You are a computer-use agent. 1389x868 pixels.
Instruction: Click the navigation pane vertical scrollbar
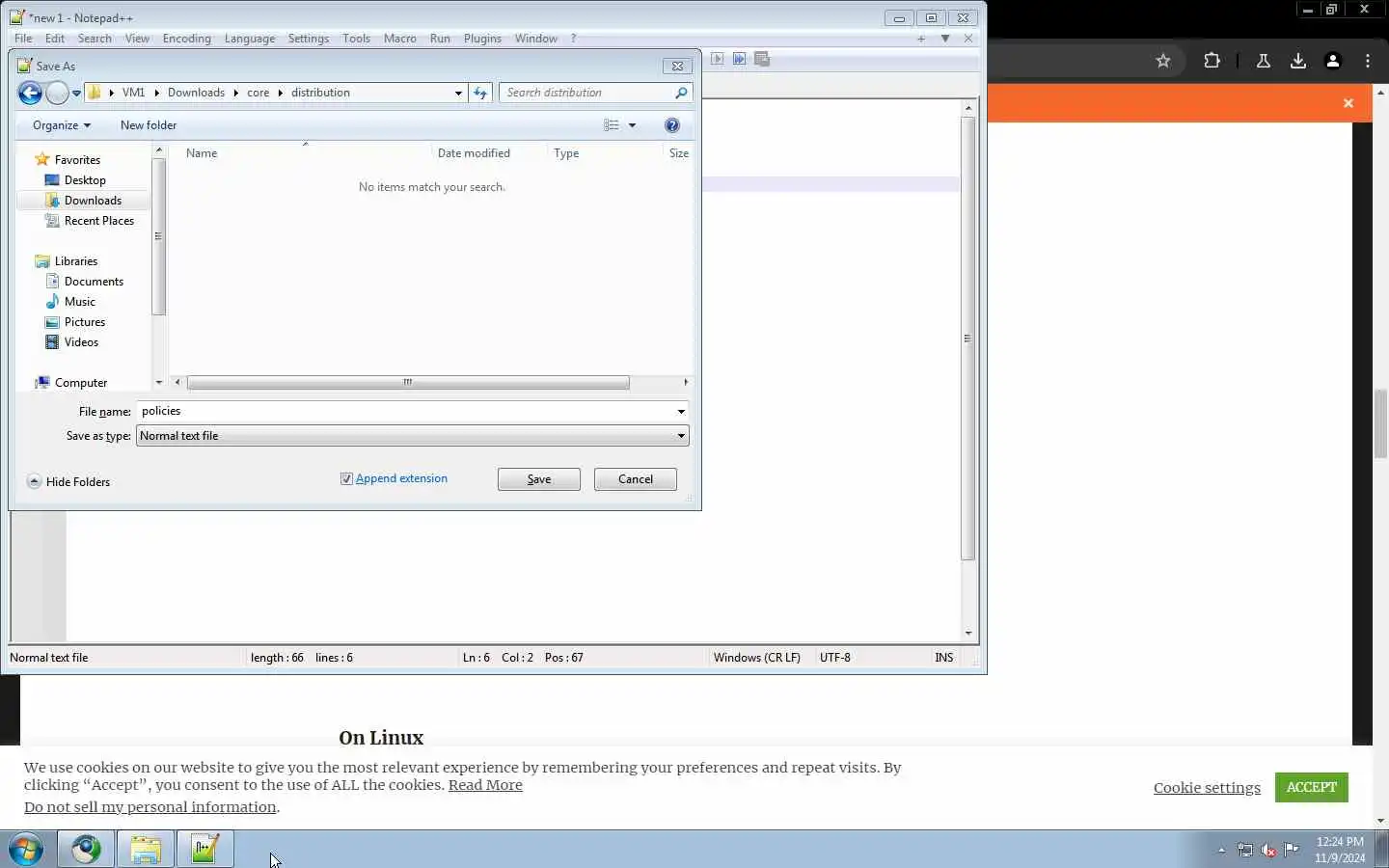click(x=159, y=236)
